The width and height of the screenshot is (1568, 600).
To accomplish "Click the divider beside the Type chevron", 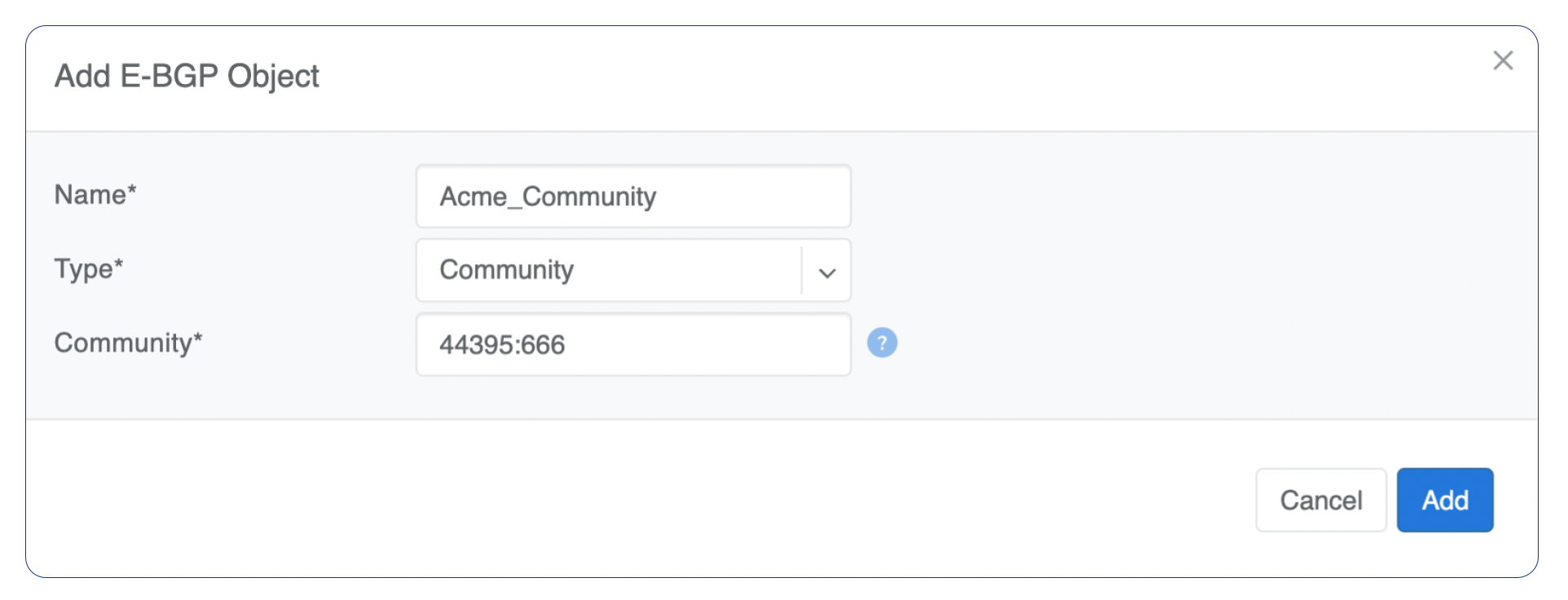I will point(802,271).
